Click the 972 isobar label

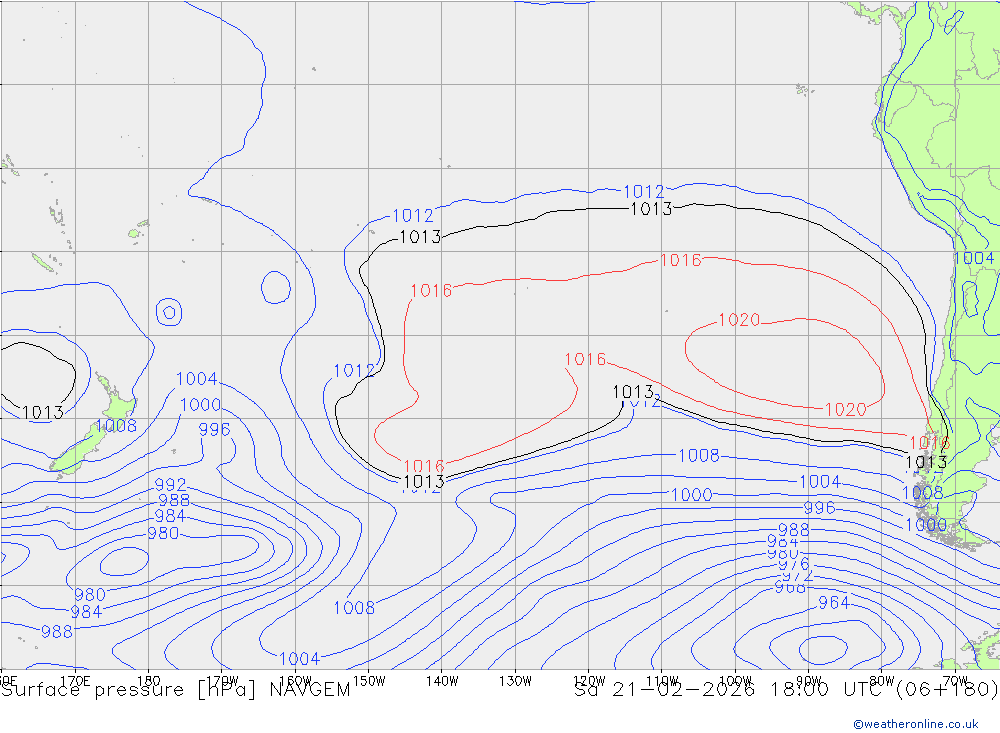pos(798,576)
